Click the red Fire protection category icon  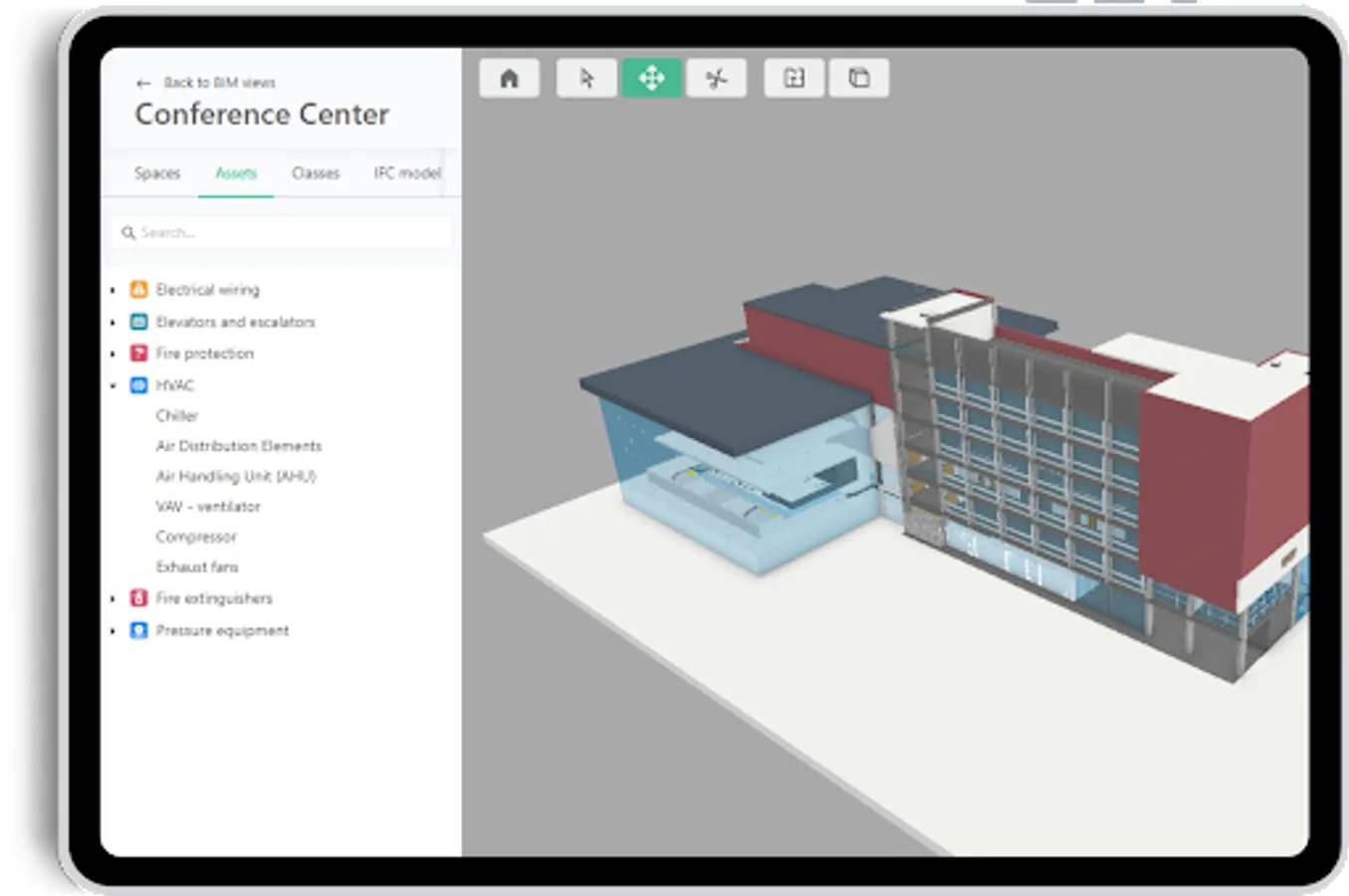(x=139, y=353)
